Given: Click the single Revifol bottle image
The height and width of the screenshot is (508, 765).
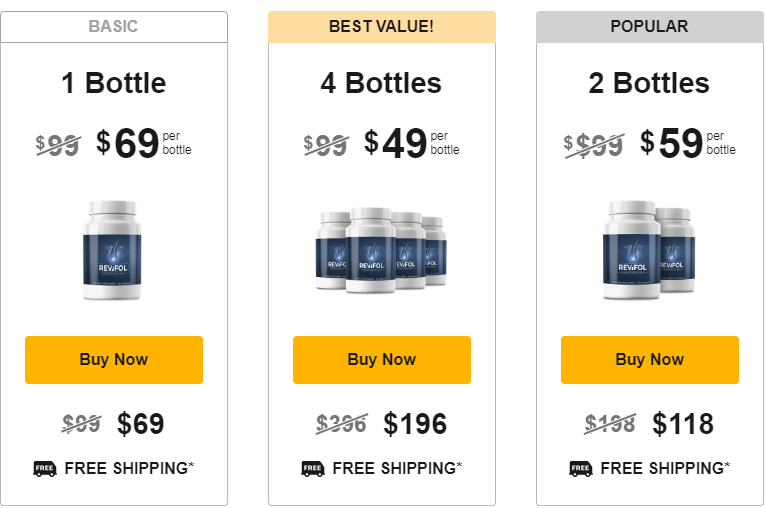Looking at the screenshot, I should click(114, 250).
